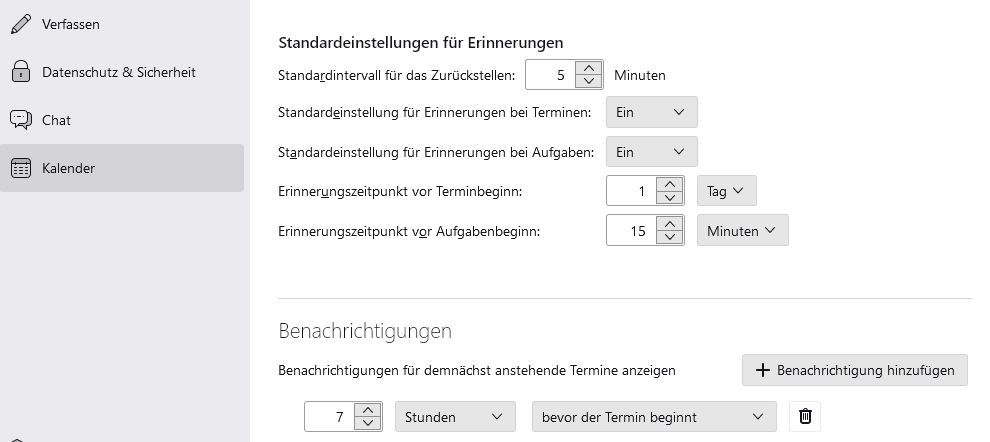
Task: Click the Kalender calendar icon
Action: tap(20, 168)
